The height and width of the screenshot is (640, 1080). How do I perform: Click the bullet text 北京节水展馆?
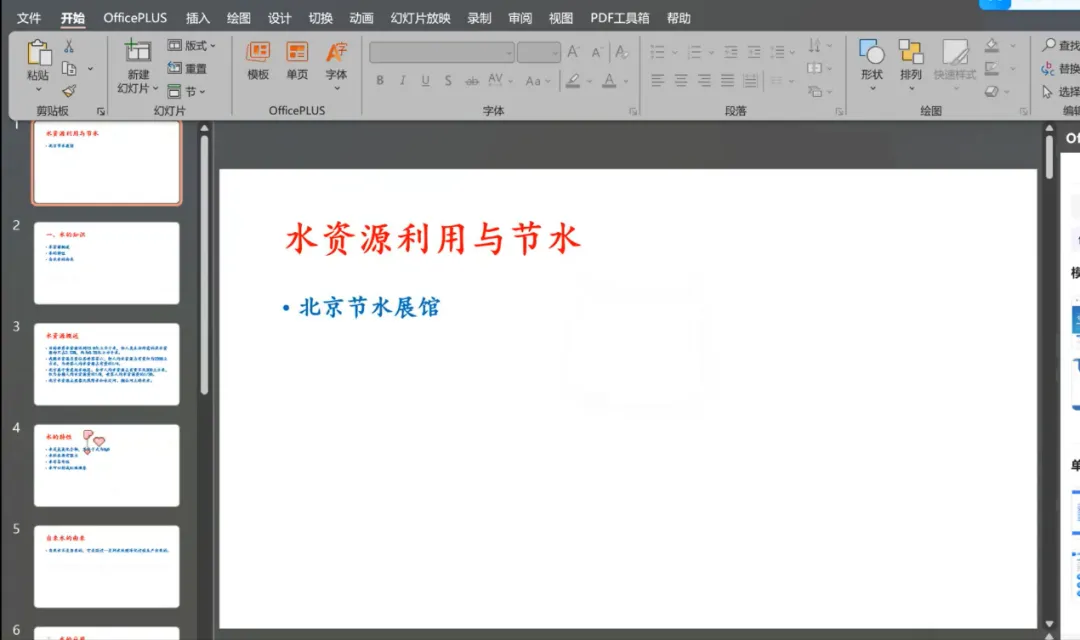tap(369, 307)
